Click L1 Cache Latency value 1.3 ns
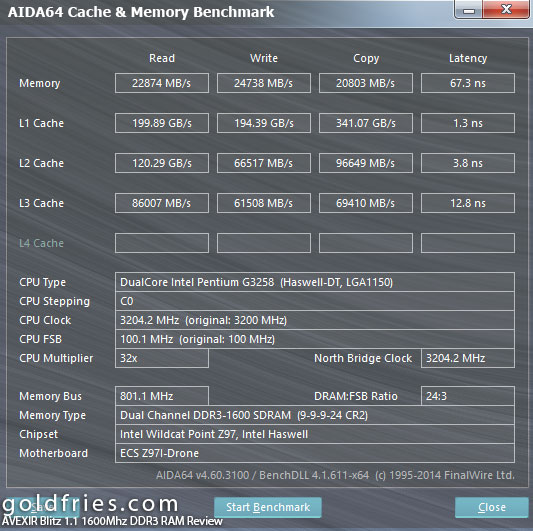Image resolution: width=533 pixels, height=531 pixels. coord(468,123)
